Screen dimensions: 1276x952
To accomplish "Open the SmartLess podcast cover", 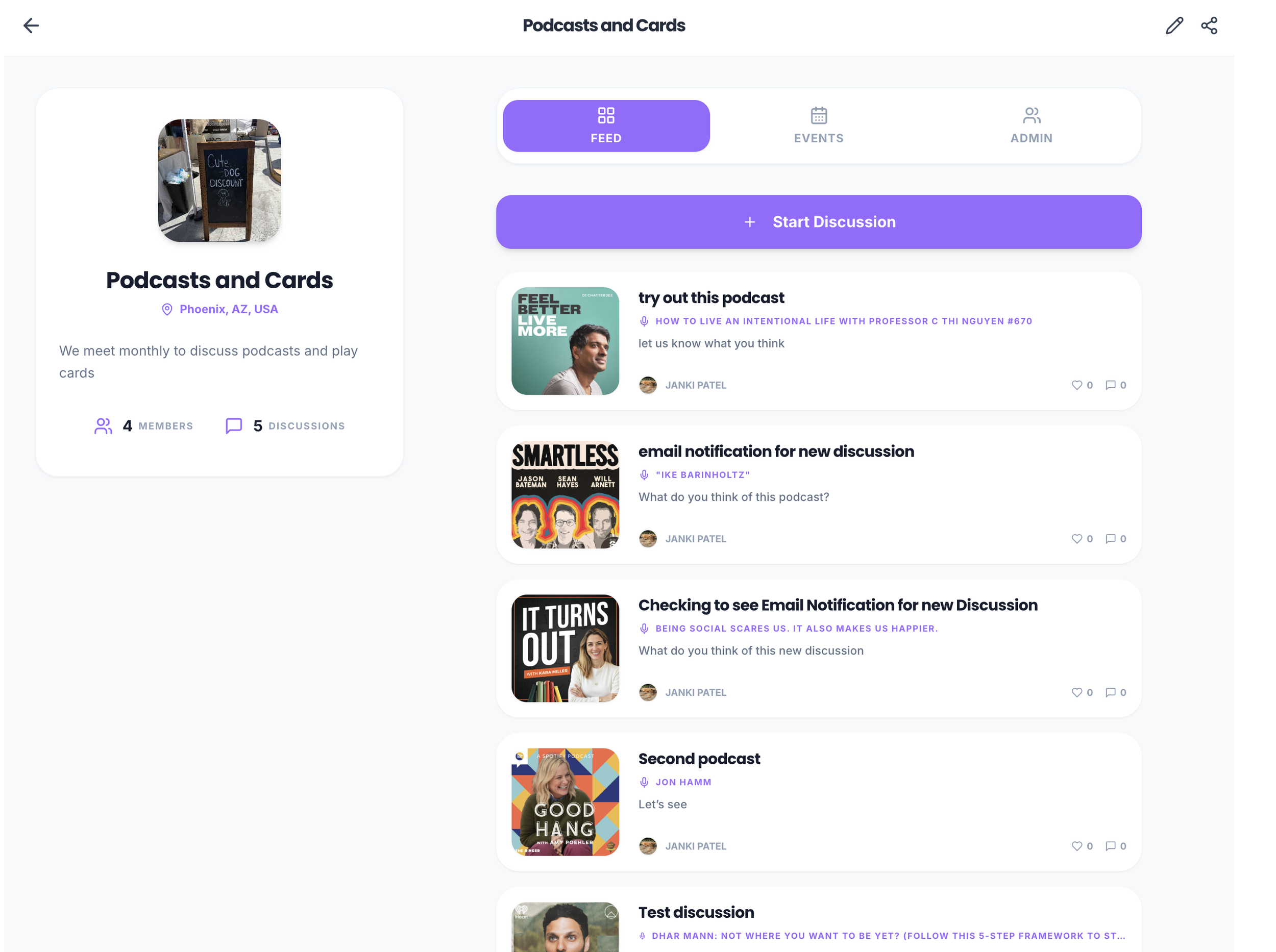I will [565, 495].
